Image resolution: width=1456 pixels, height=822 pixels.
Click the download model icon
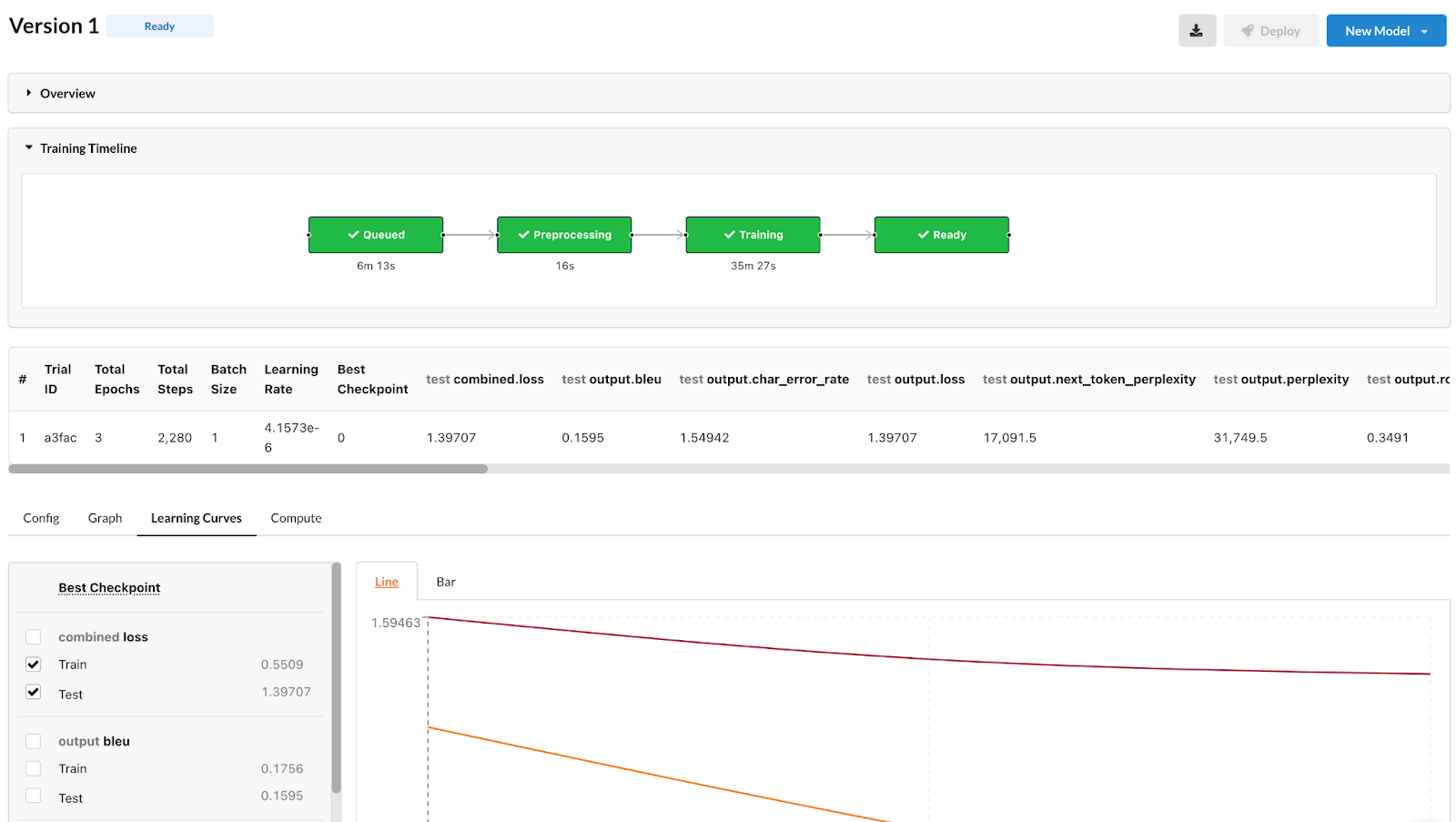pos(1197,30)
